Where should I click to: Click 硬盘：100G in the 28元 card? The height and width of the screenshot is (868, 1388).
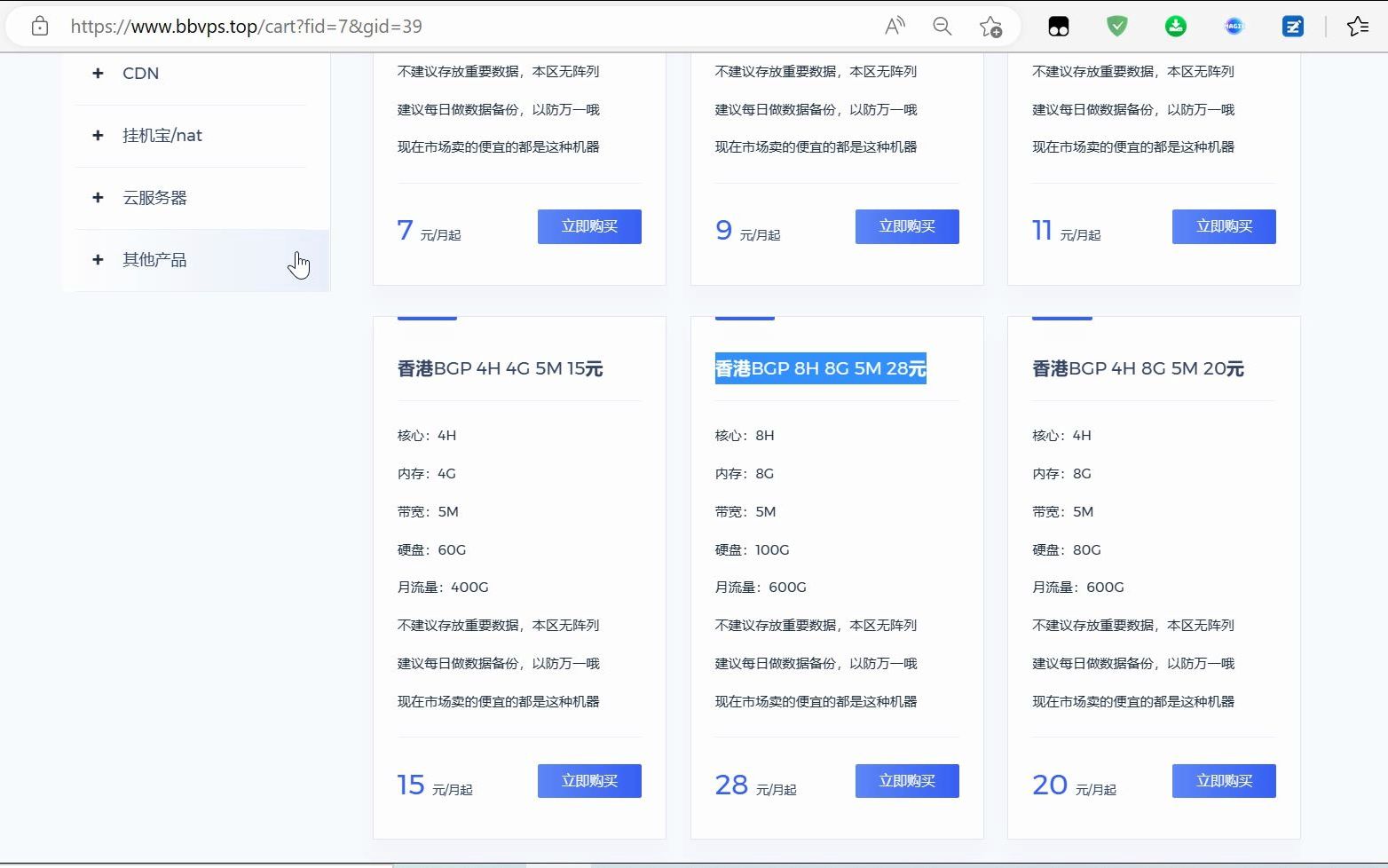click(753, 550)
